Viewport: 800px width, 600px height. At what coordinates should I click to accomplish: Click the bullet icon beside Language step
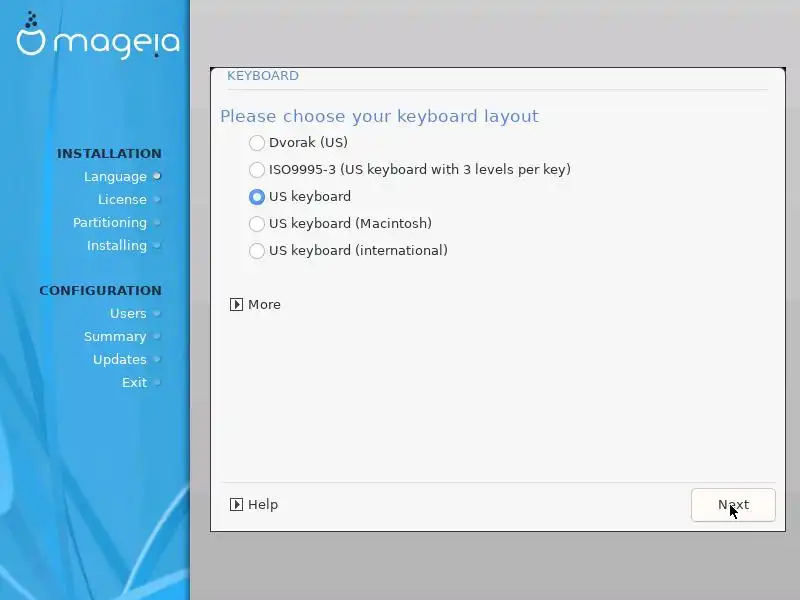157,177
